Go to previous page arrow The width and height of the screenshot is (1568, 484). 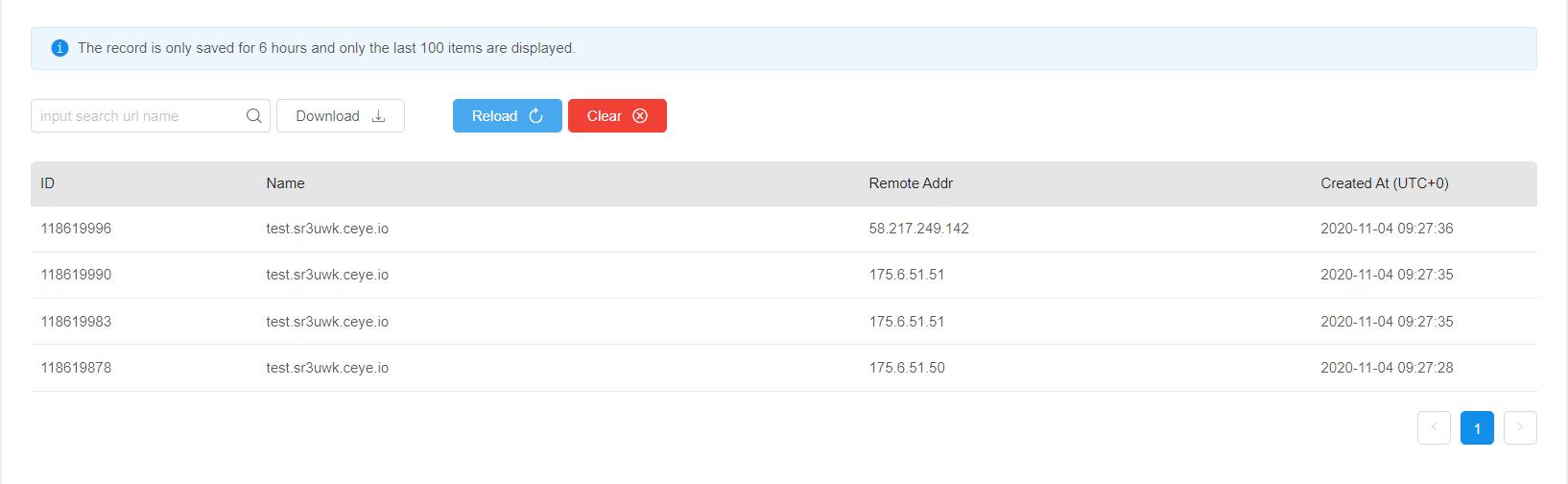(1434, 427)
